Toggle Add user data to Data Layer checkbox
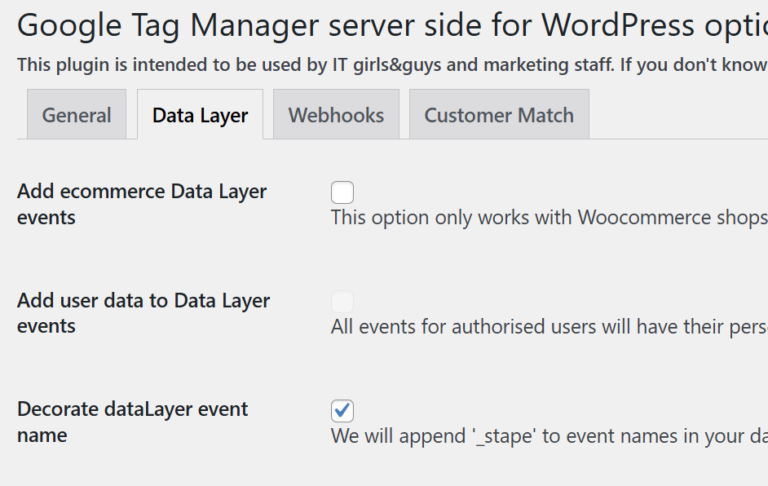Screen dimensions: 768x486 pyautogui.click(x=342, y=301)
